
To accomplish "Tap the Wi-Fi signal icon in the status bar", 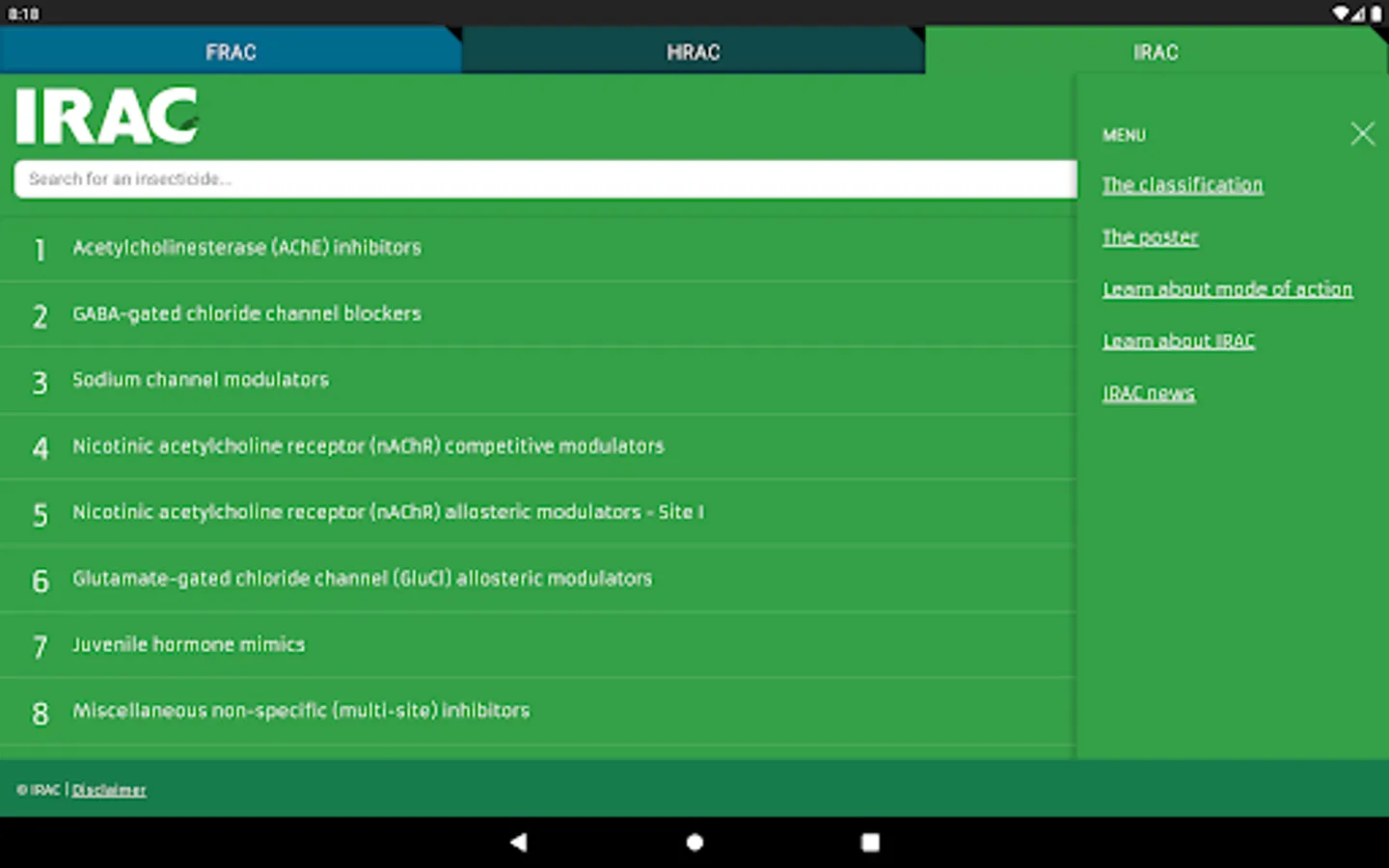I will click(1342, 14).
